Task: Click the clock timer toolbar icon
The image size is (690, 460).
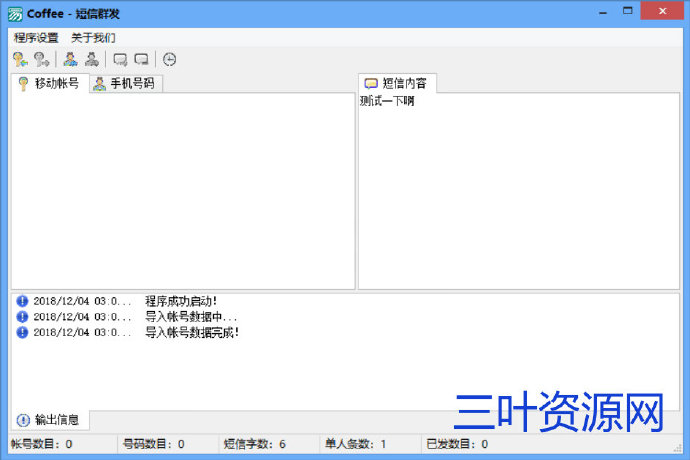Action: point(169,59)
